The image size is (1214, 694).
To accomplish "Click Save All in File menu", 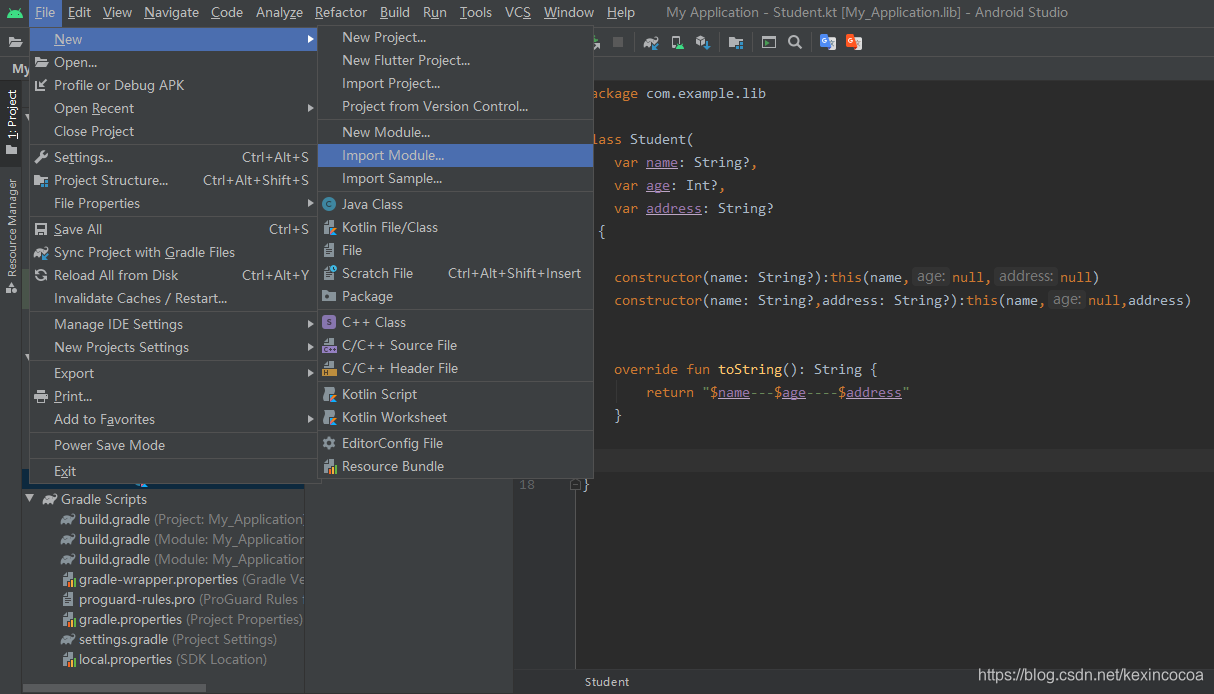I will (174, 229).
